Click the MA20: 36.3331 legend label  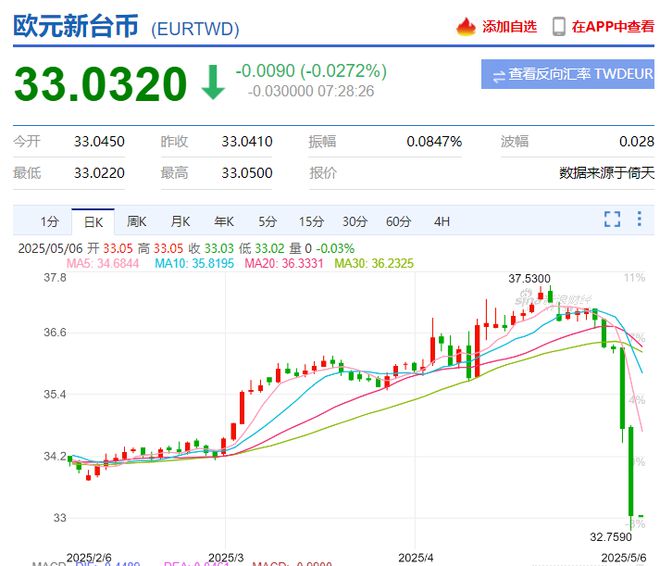[284, 263]
